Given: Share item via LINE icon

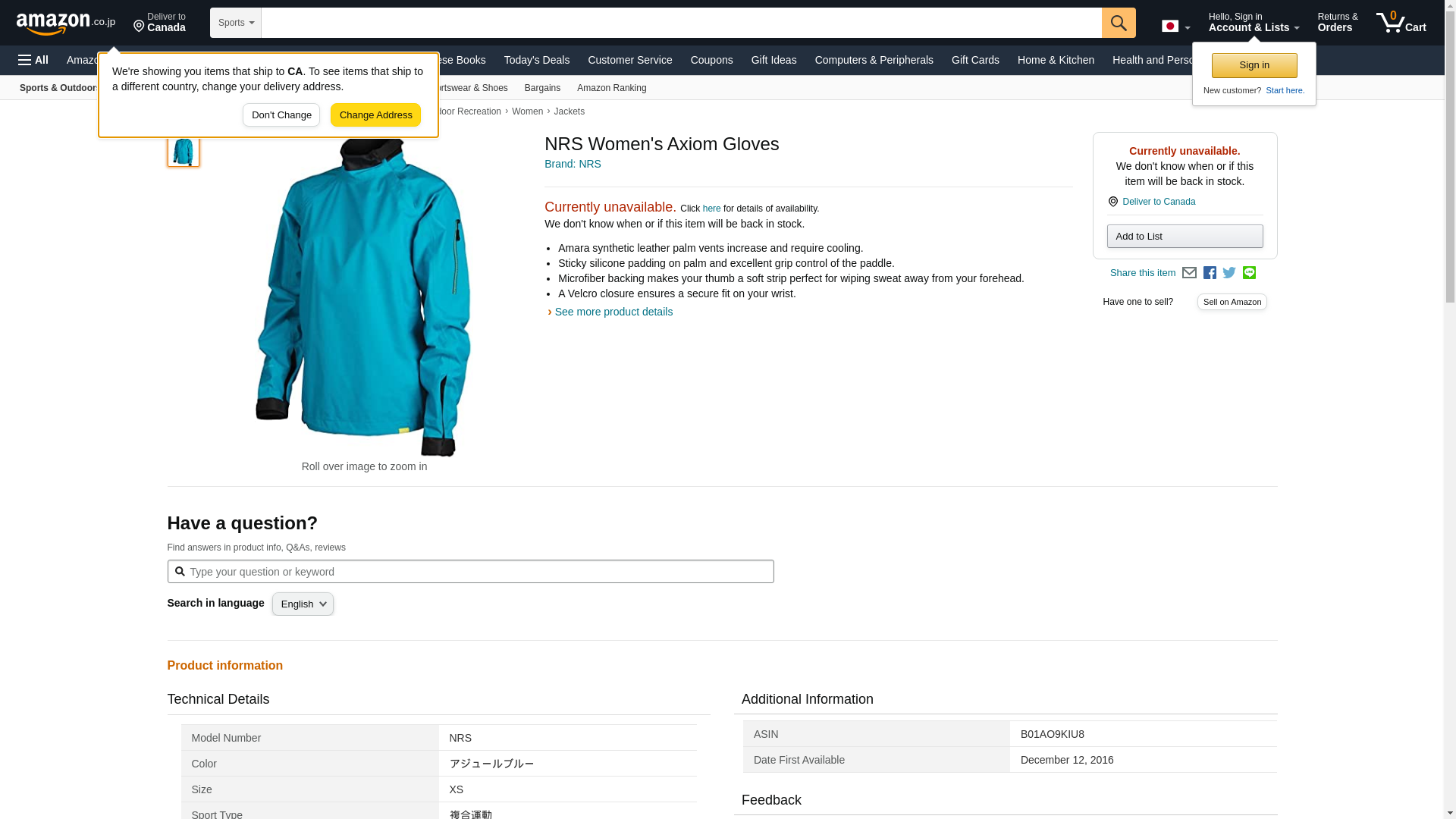Looking at the screenshot, I should point(1249,273).
